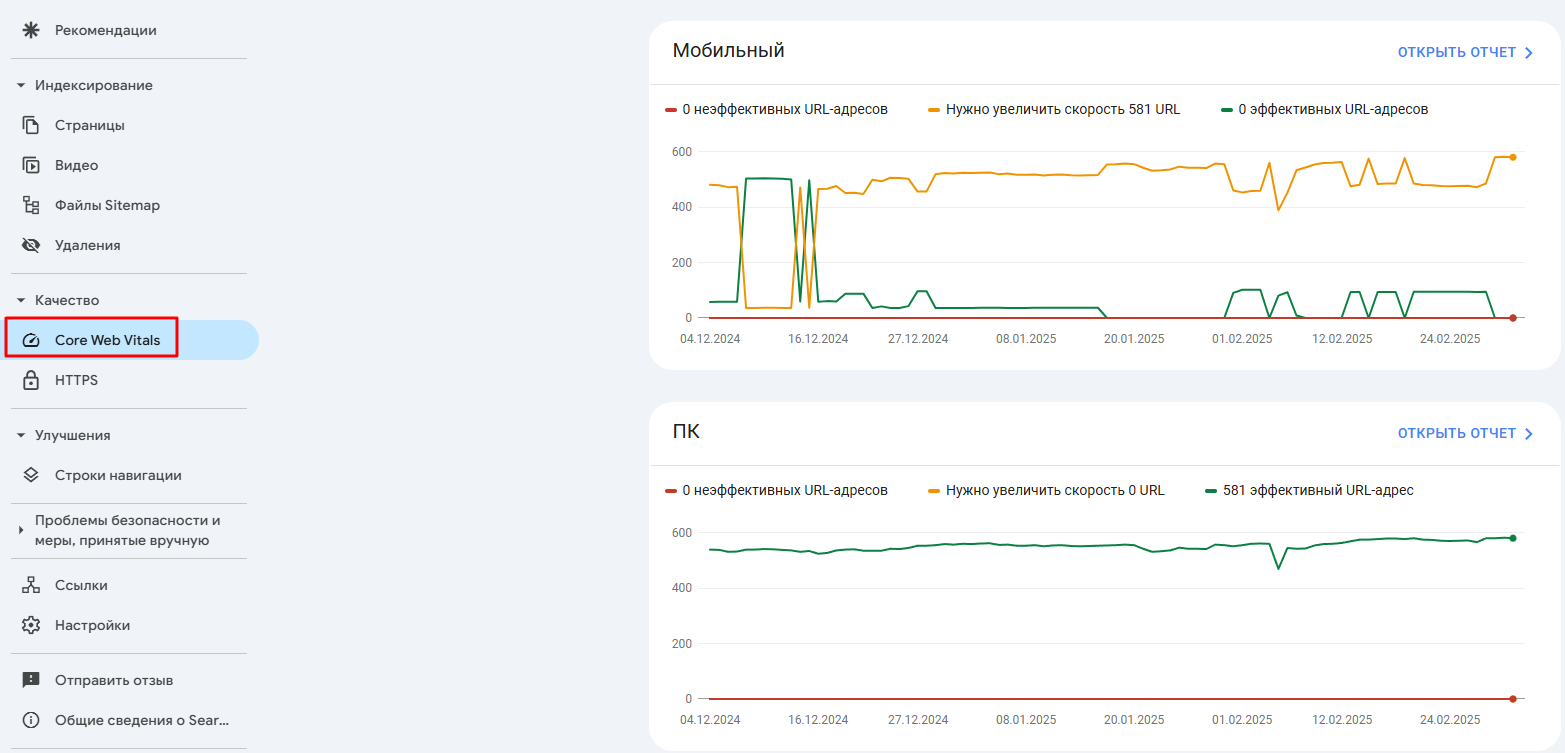This screenshot has height=753, width=1565.
Task: Click the Файлы Sitemap icon
Action: [x=32, y=204]
